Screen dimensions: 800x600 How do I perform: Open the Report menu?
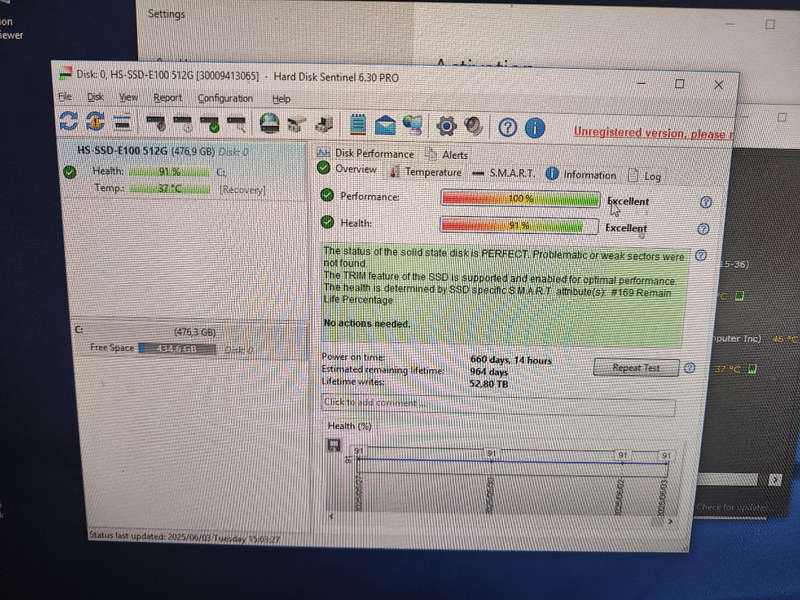tap(167, 97)
